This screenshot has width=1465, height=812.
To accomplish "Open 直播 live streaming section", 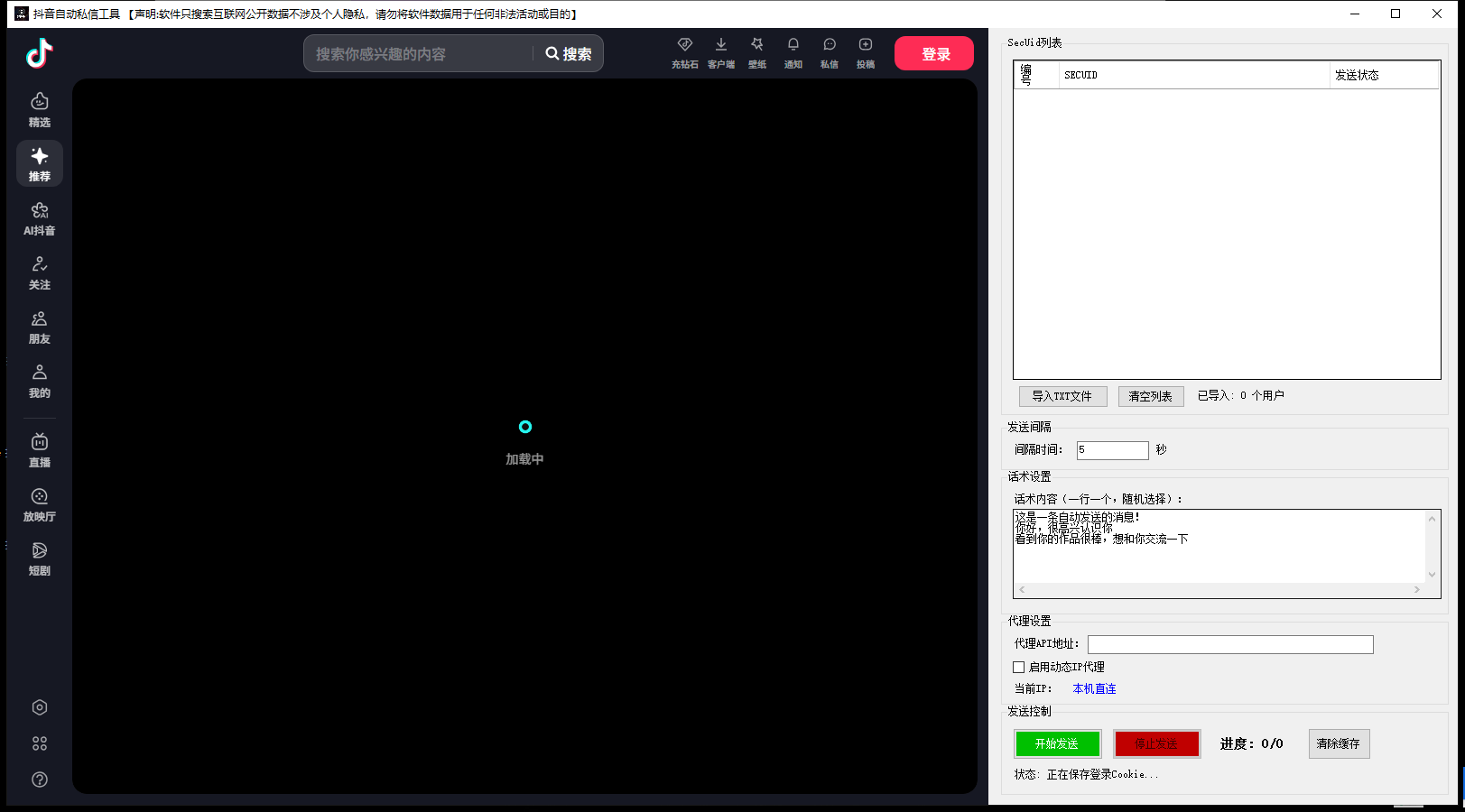I will pyautogui.click(x=39, y=449).
